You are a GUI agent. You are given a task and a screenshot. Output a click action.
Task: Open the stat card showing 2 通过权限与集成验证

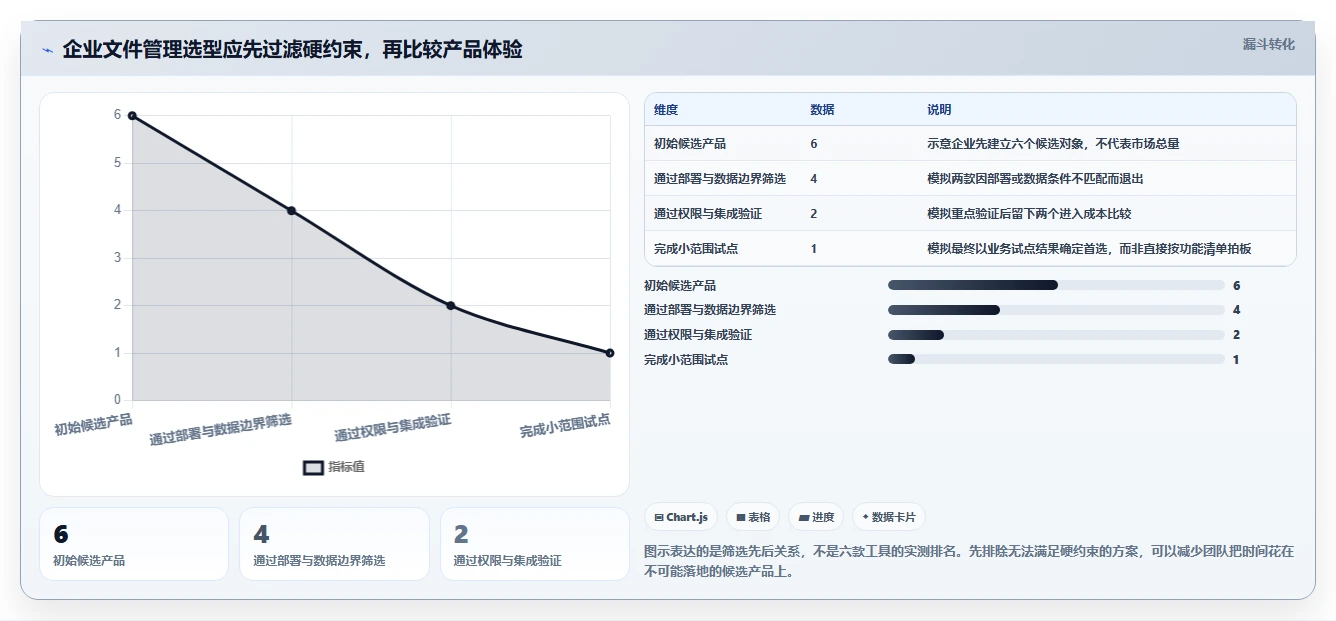(535, 544)
